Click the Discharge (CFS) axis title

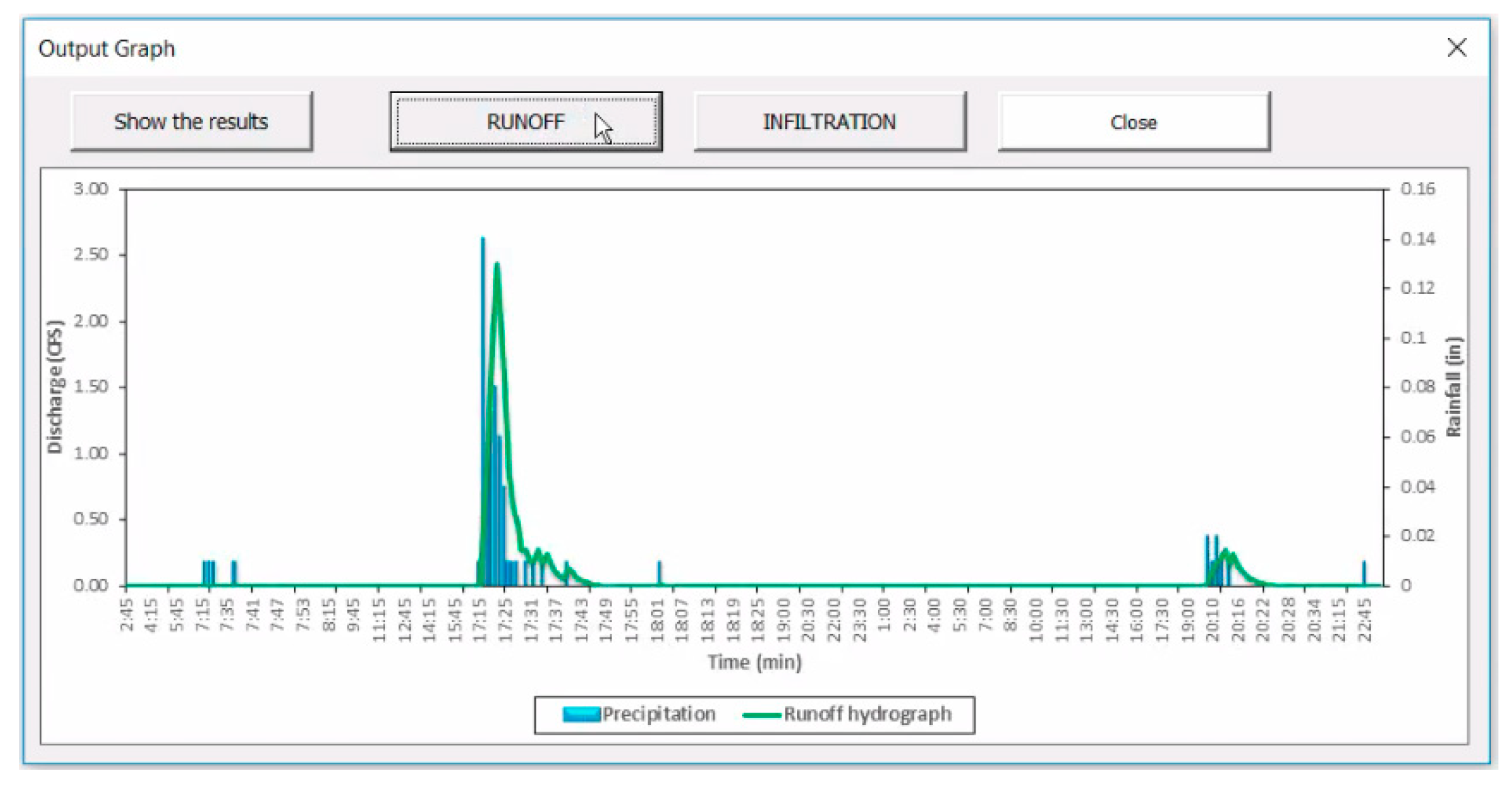pyautogui.click(x=54, y=387)
